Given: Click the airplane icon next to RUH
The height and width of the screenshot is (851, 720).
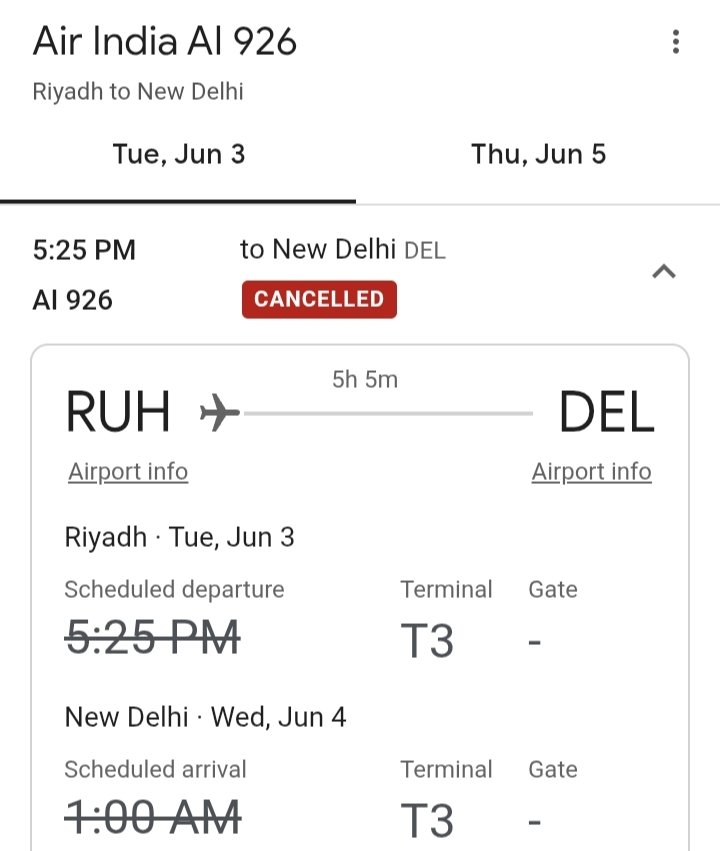Looking at the screenshot, I should [219, 412].
